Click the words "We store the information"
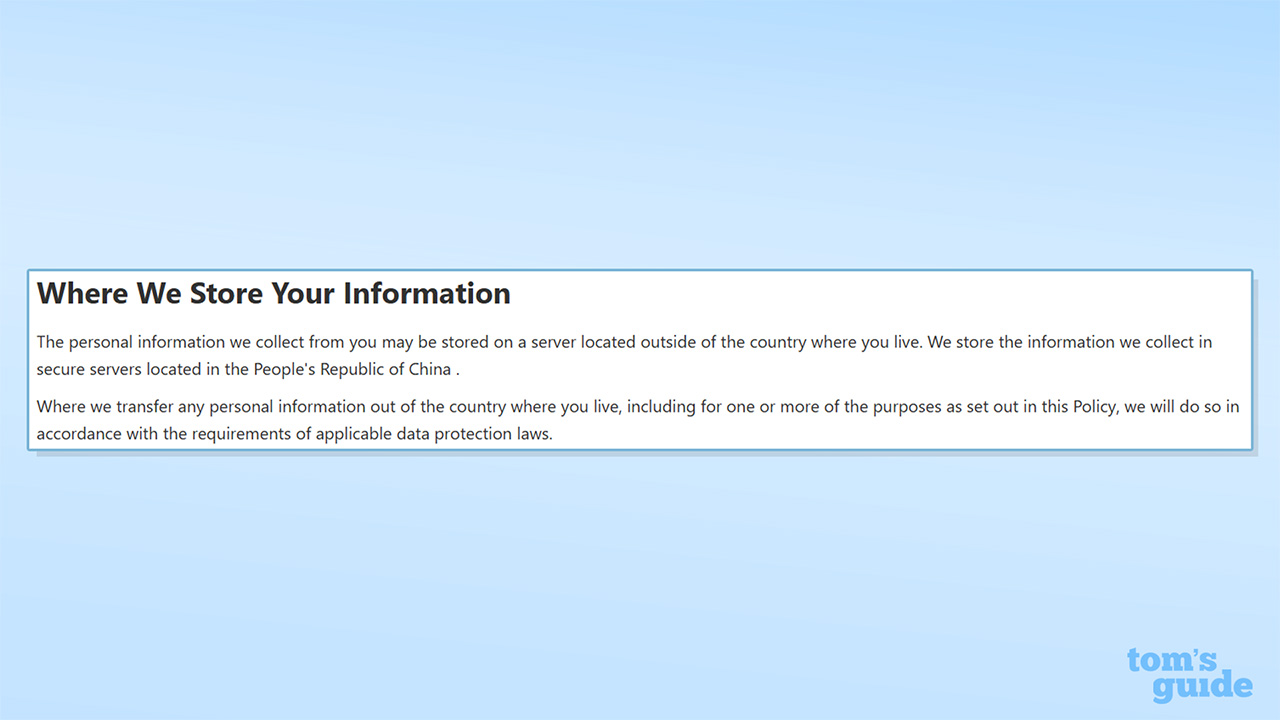The width and height of the screenshot is (1280, 720). pos(1021,342)
